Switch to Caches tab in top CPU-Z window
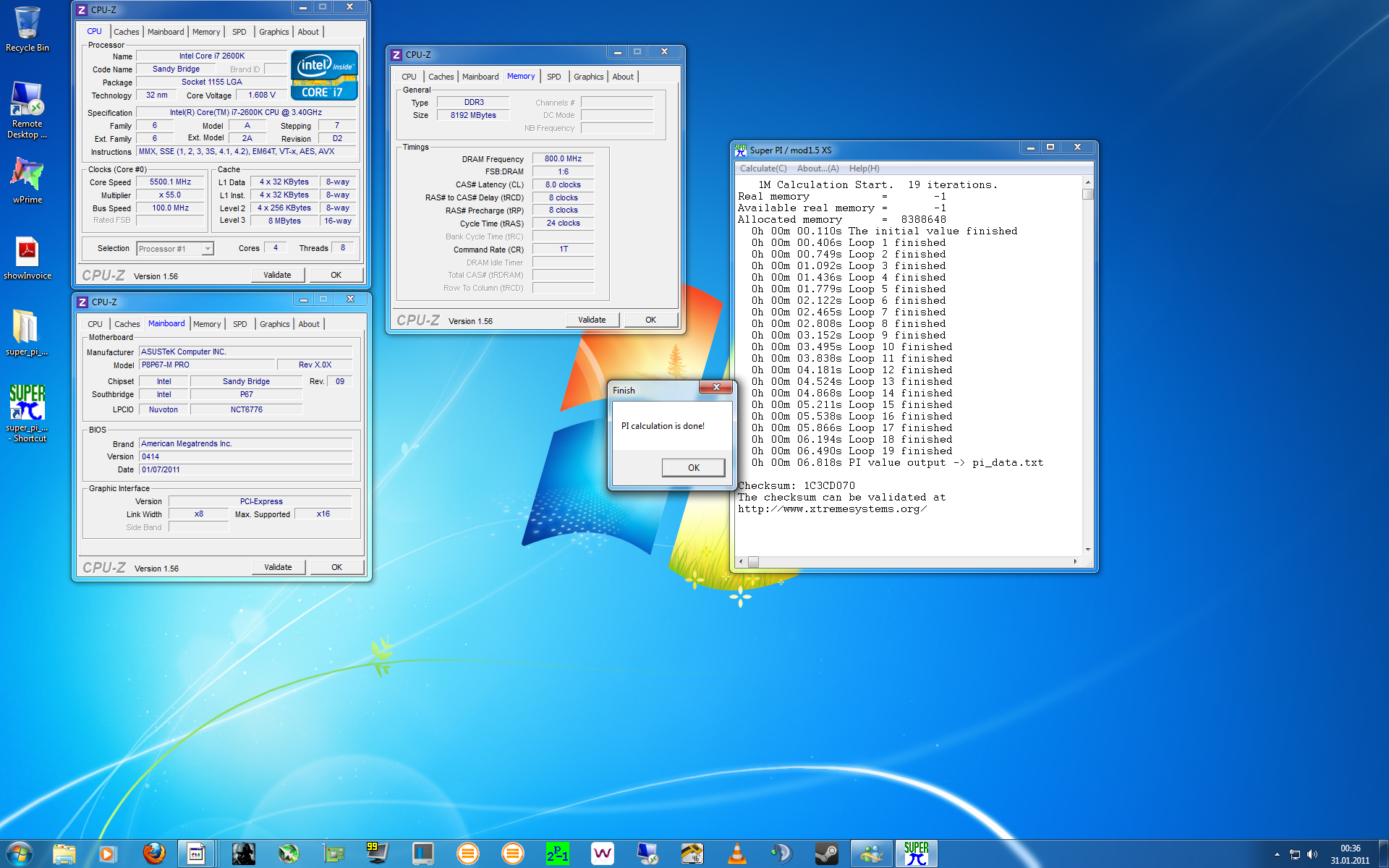The height and width of the screenshot is (868, 1389). tap(126, 32)
